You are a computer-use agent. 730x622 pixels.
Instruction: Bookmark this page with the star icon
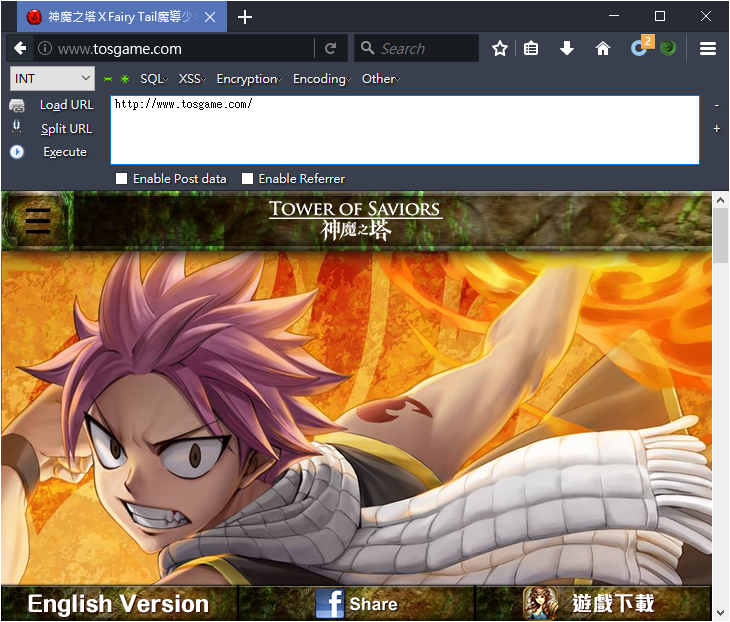tap(500, 48)
